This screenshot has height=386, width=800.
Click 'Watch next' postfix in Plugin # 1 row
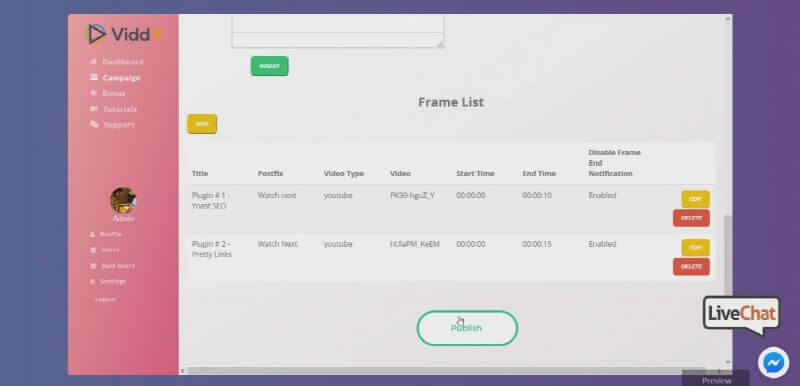(x=277, y=195)
